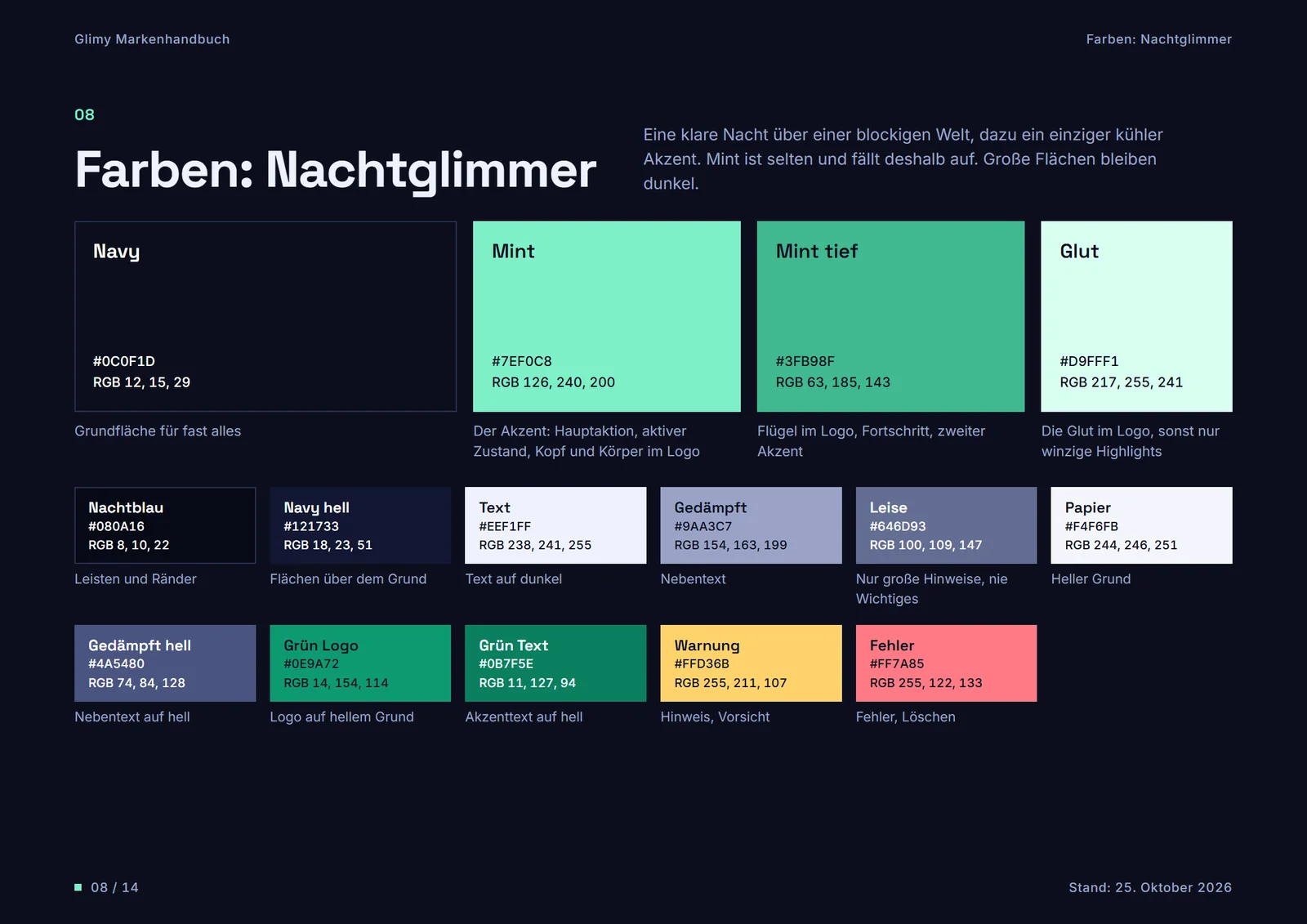Image resolution: width=1307 pixels, height=924 pixels.
Task: Click the caption 'Logo auf hellem Grund'
Action: tap(341, 716)
